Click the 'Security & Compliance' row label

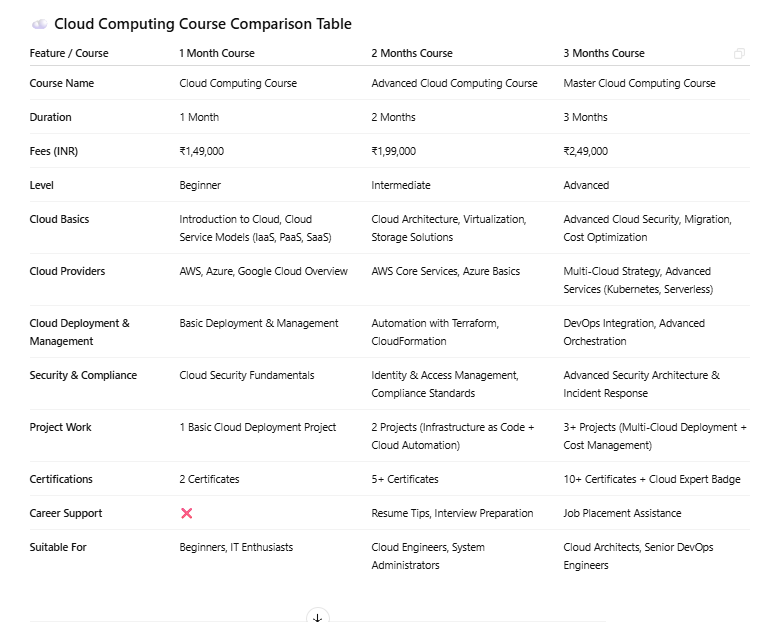coord(83,375)
